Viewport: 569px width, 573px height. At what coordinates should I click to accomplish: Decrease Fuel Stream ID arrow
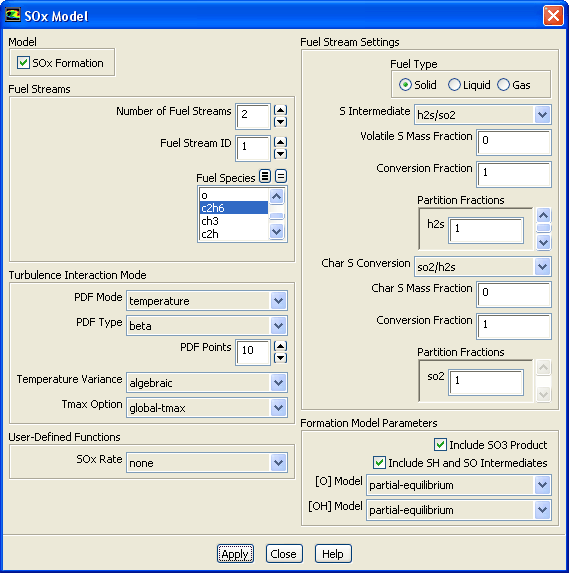point(280,154)
